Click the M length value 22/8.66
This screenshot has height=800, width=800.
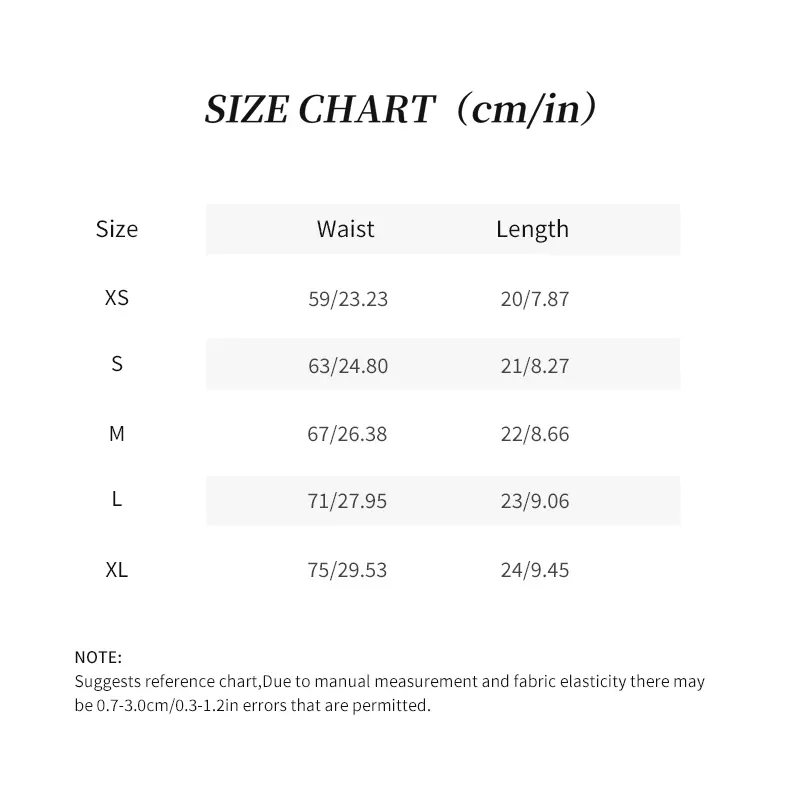(x=534, y=435)
